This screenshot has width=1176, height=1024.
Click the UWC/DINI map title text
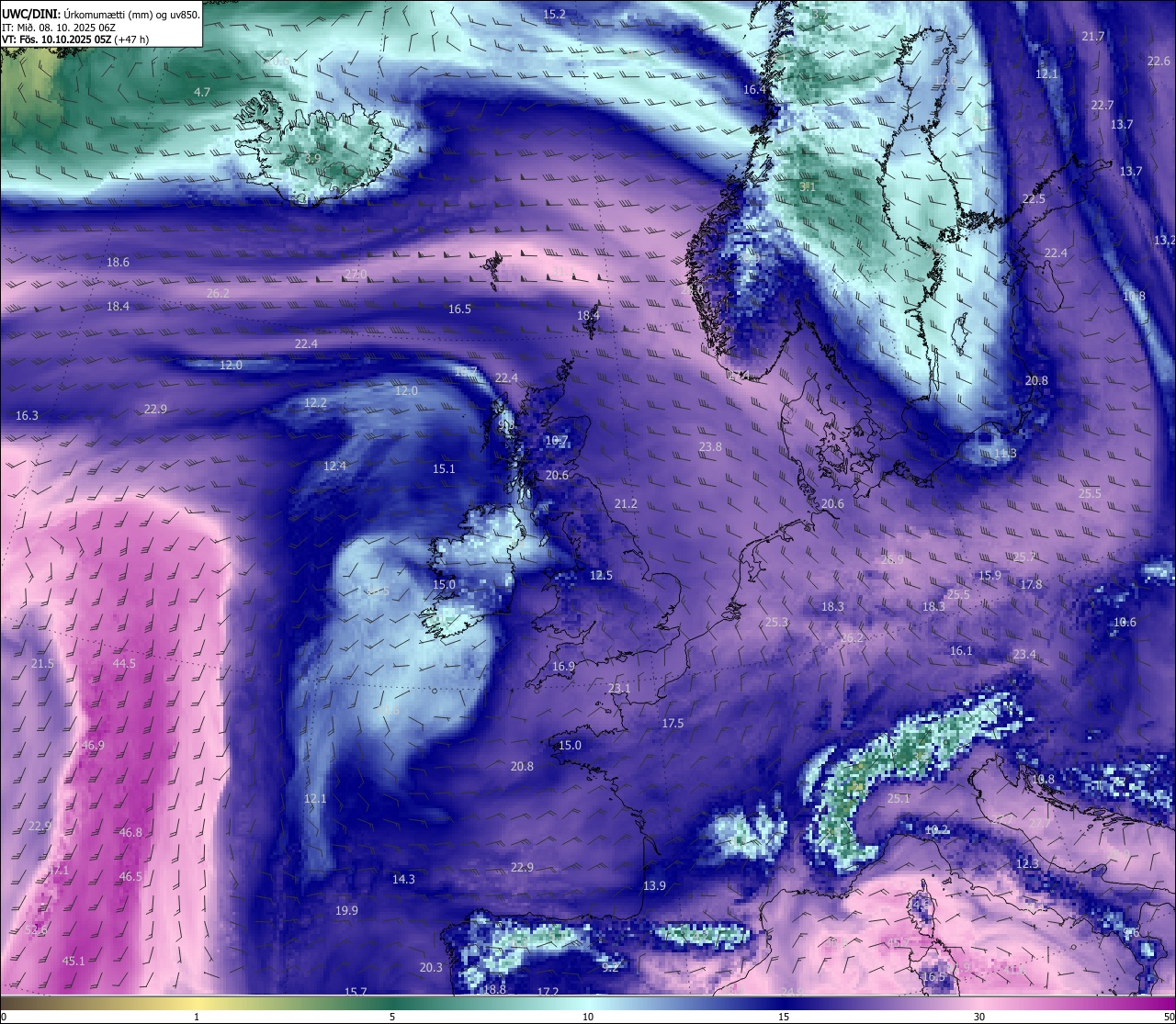point(100,14)
